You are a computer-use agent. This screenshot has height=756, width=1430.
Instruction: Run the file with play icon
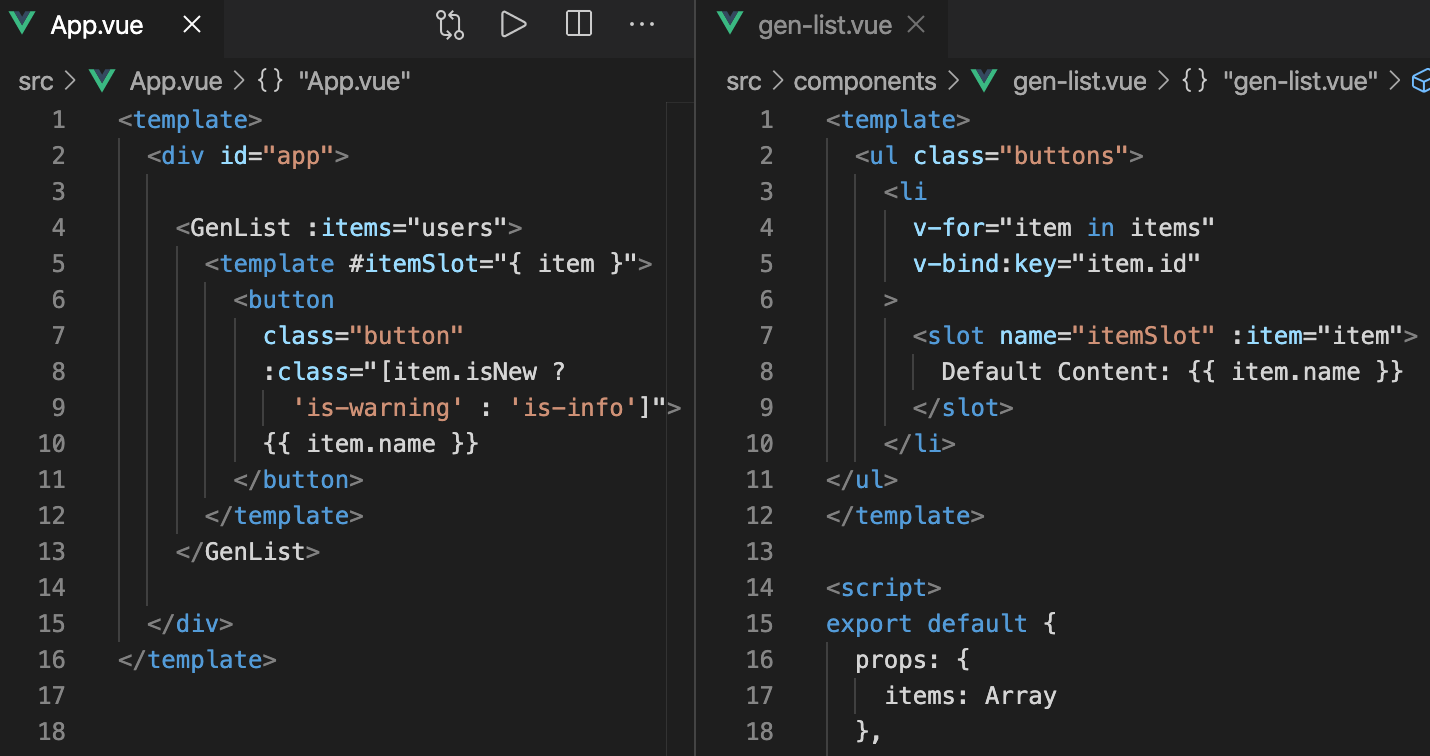coord(514,25)
